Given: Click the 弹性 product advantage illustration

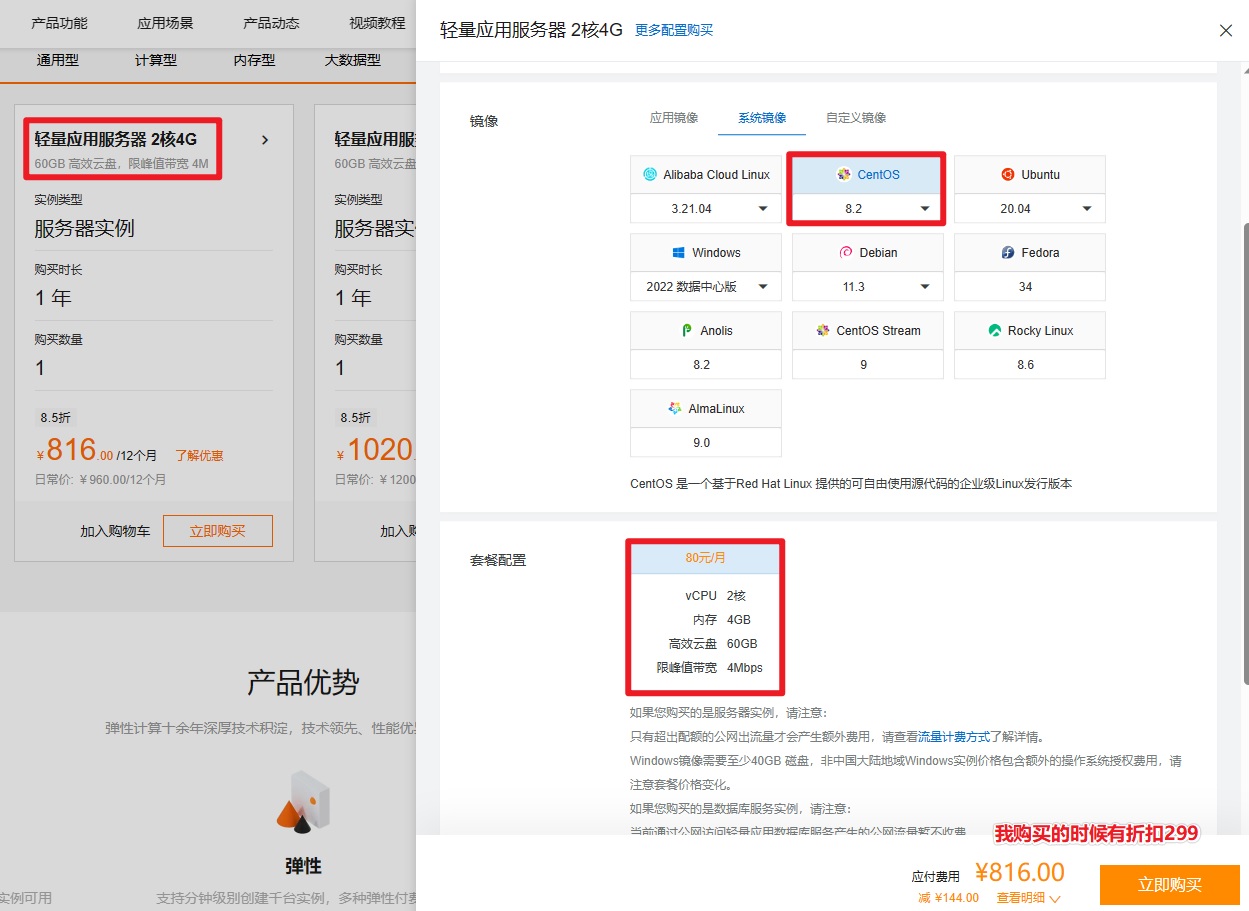Looking at the screenshot, I should 303,801.
